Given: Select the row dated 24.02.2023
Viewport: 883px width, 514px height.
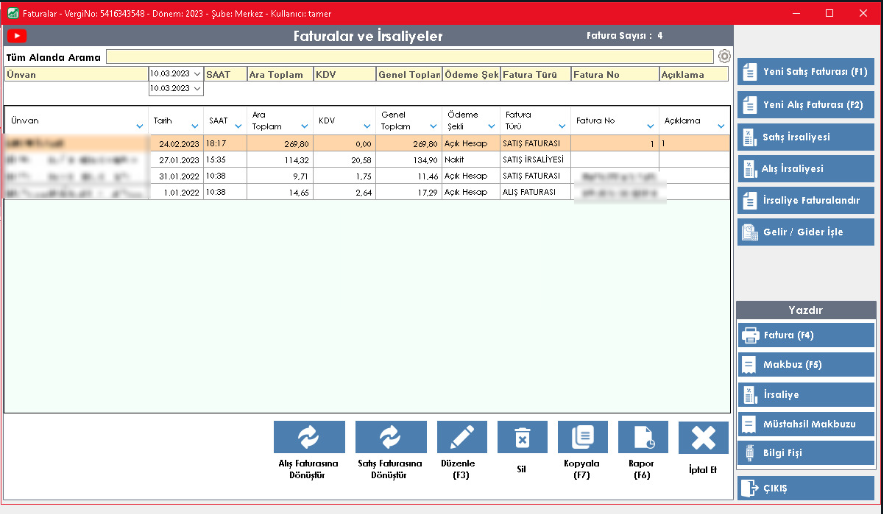Looking at the screenshot, I should [367, 144].
